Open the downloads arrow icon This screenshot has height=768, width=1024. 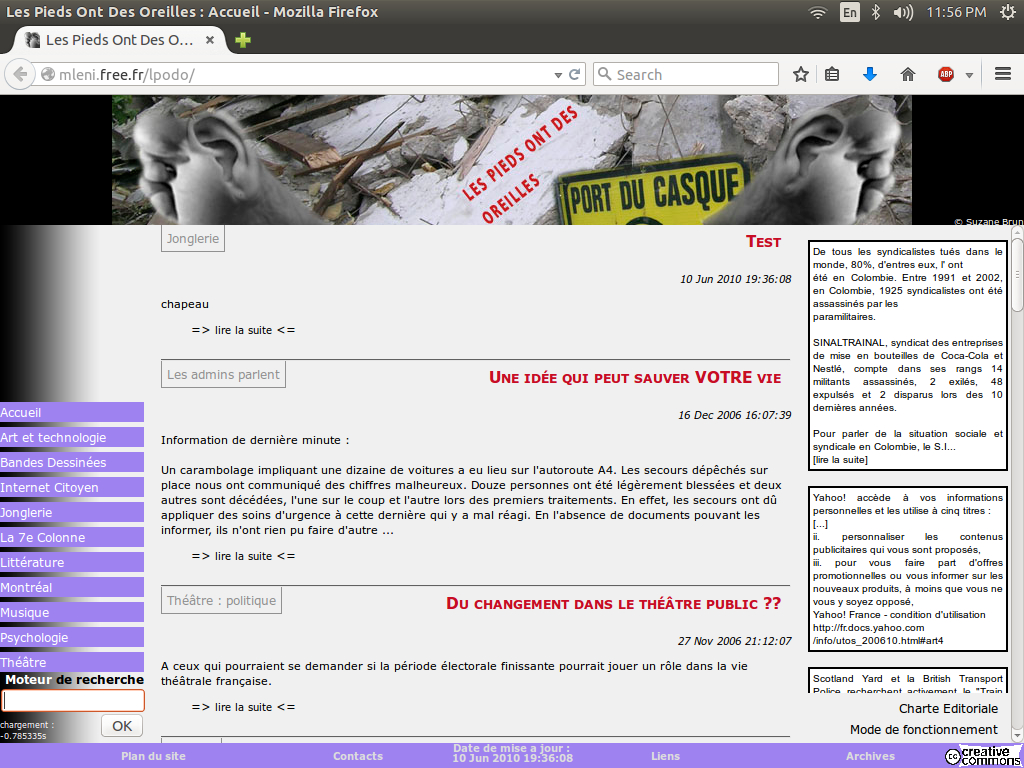point(870,74)
